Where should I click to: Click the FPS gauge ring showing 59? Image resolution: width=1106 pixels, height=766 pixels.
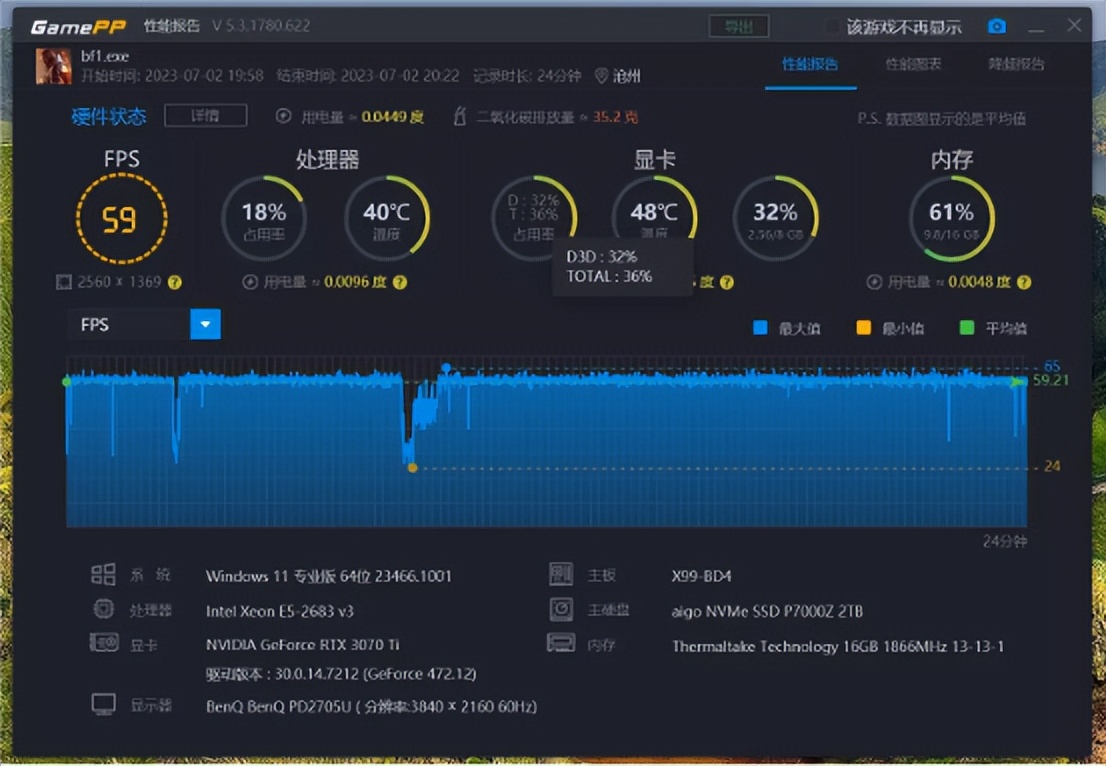pyautogui.click(x=121, y=218)
